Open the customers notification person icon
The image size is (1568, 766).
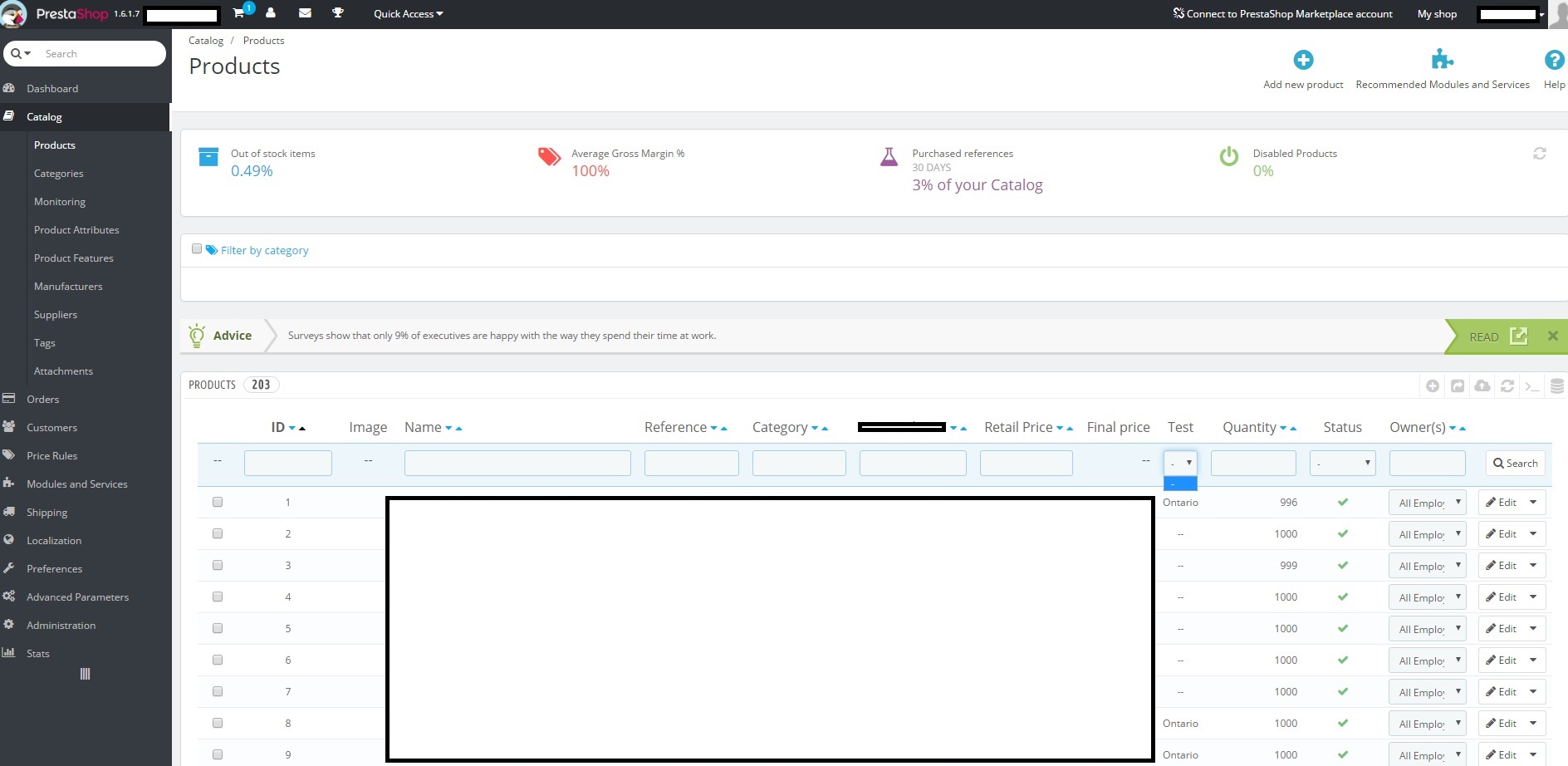coord(271,12)
